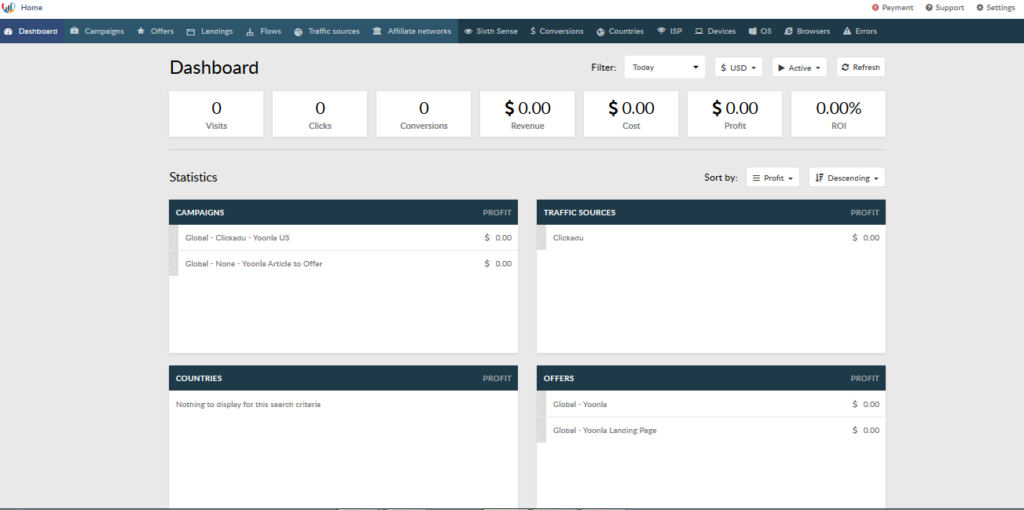Image resolution: width=1024 pixels, height=510 pixels.
Task: Switch to the Traffic sources tab
Action: click(x=327, y=31)
